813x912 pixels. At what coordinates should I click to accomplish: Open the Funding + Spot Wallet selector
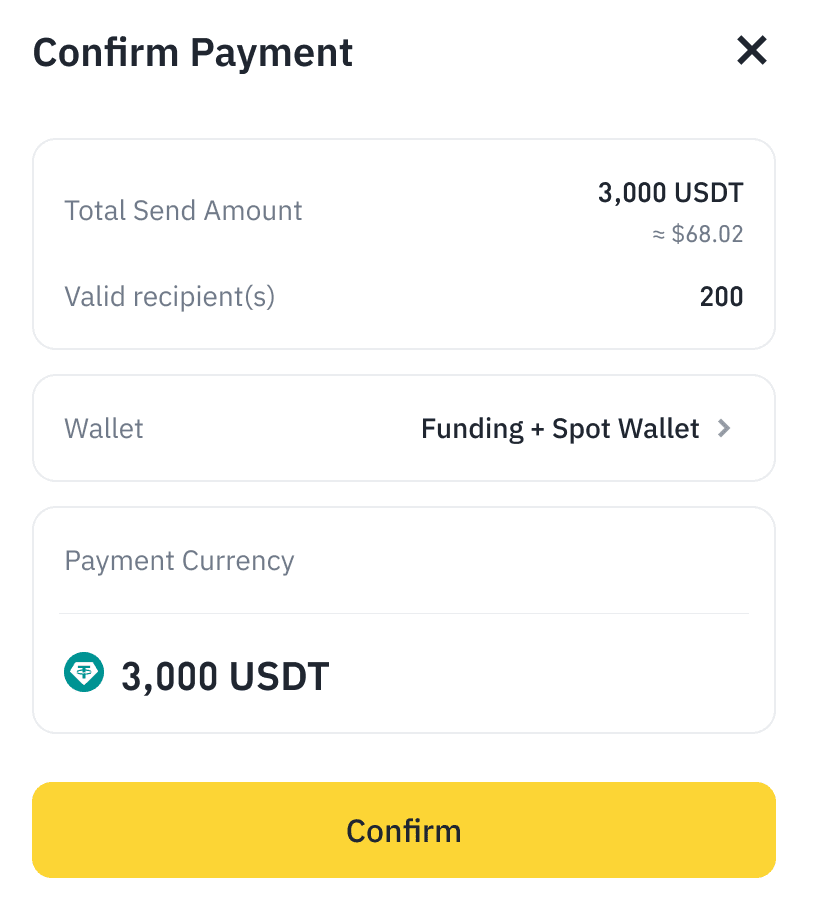point(560,429)
